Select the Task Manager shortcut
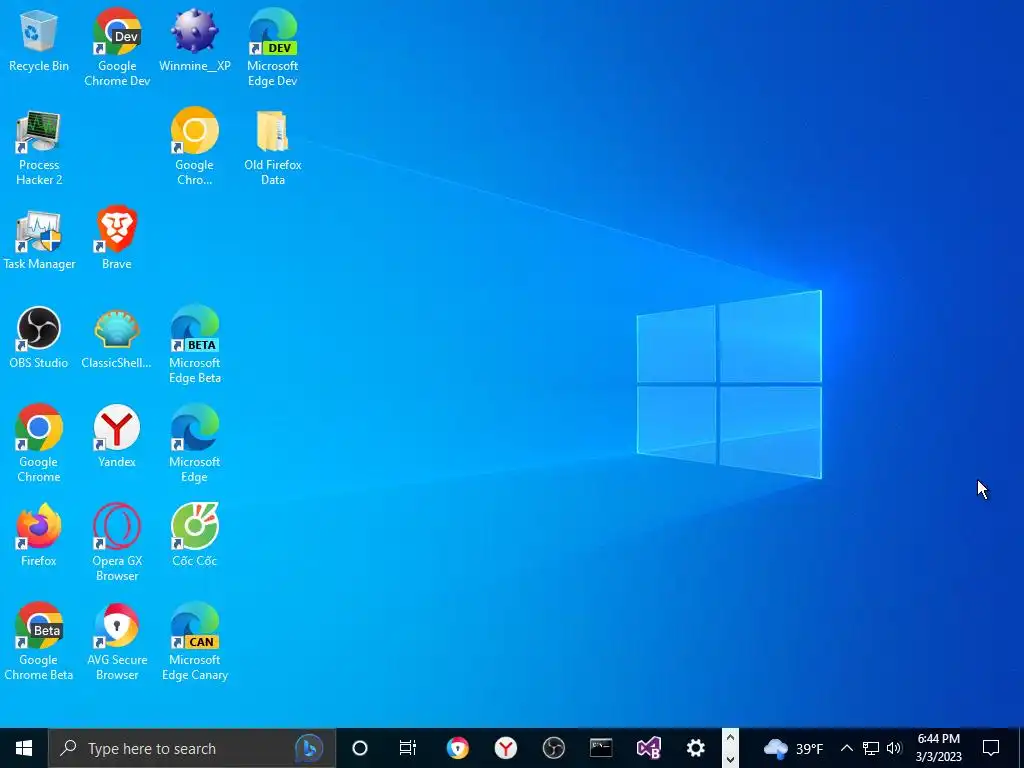This screenshot has height=768, width=1024. pos(39,240)
